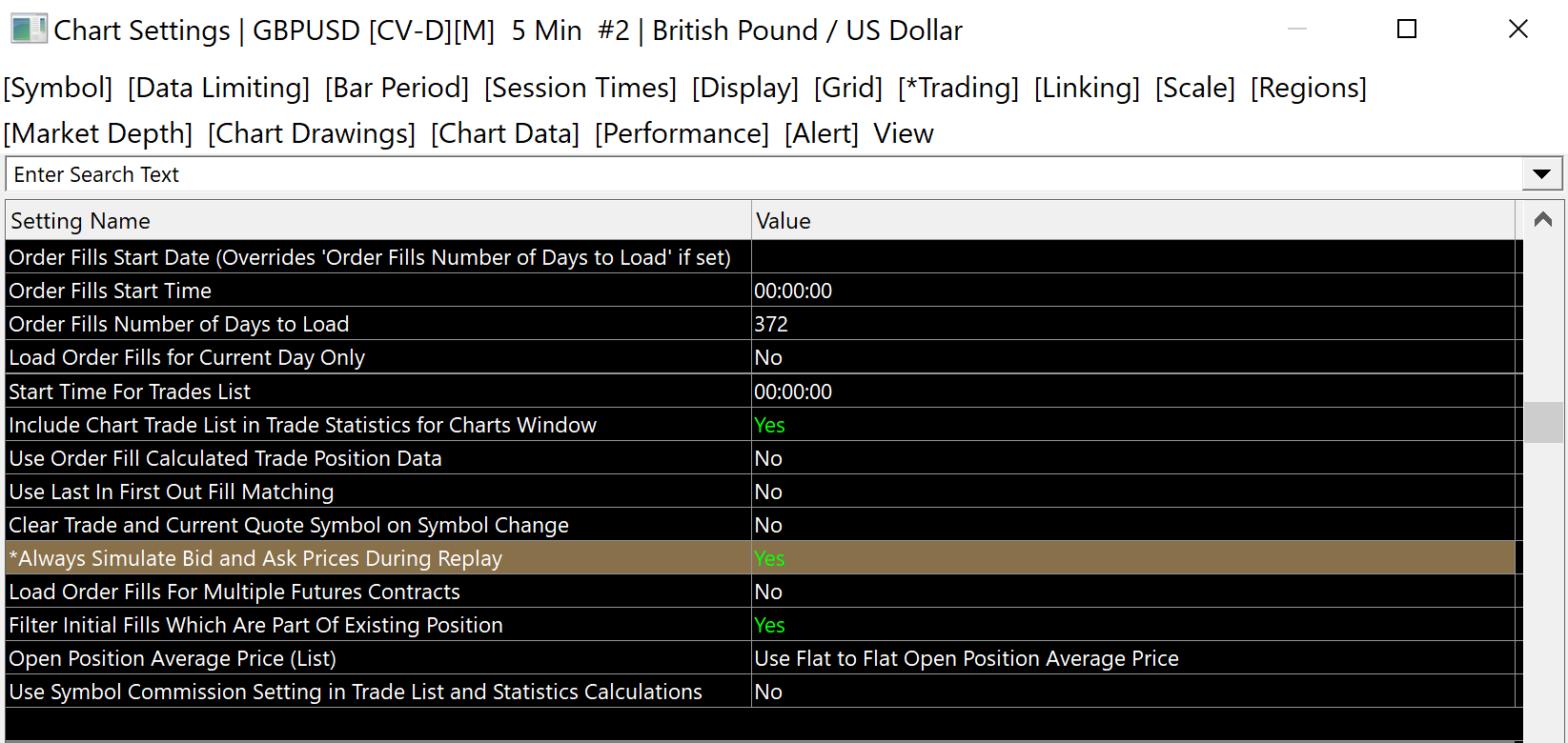Switch to the [Chart Drawings] tab
The width and height of the screenshot is (1568, 743).
coord(312,133)
